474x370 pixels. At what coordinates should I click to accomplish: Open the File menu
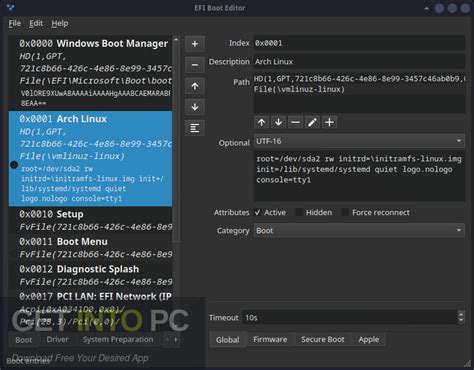click(x=15, y=23)
